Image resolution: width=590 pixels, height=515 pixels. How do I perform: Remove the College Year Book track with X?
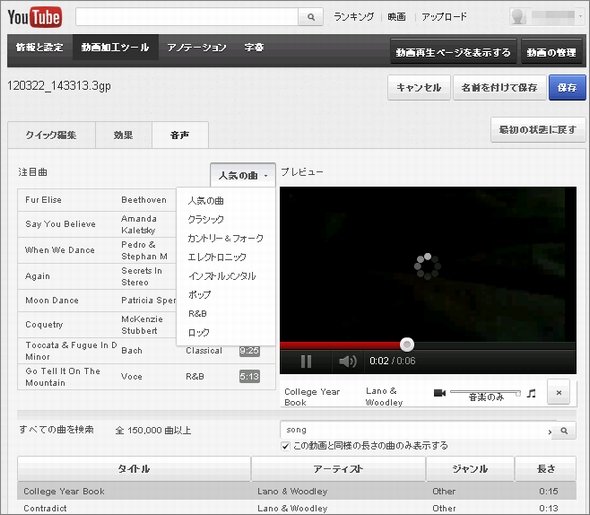pyautogui.click(x=559, y=392)
